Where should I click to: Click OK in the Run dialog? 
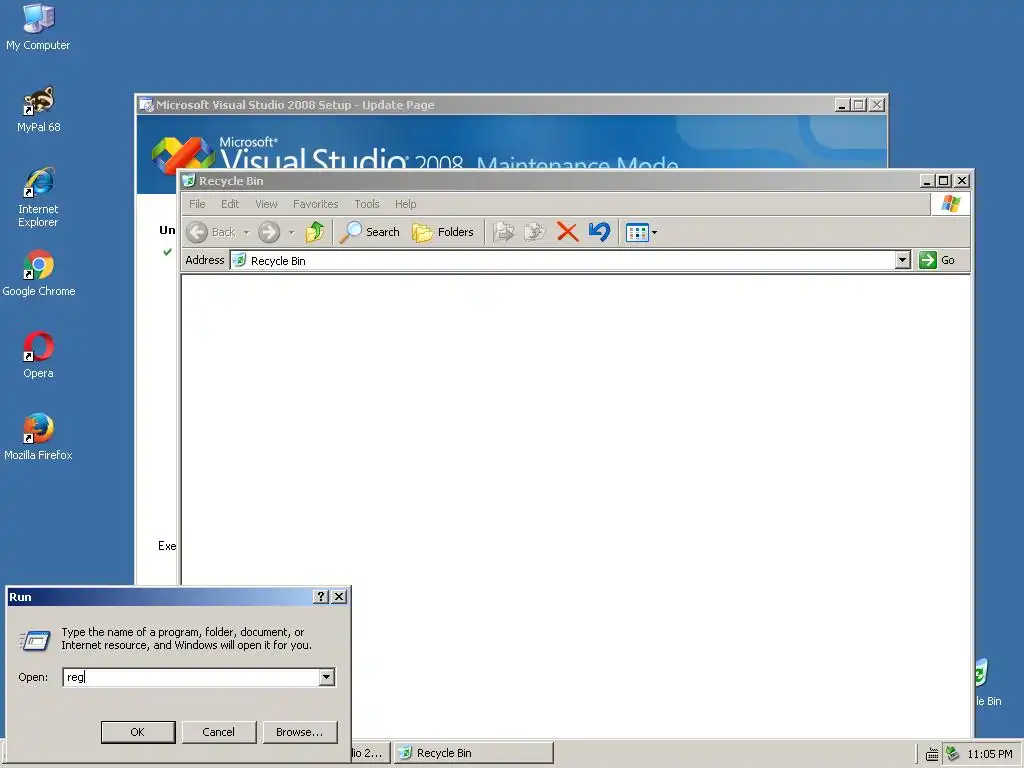click(138, 731)
